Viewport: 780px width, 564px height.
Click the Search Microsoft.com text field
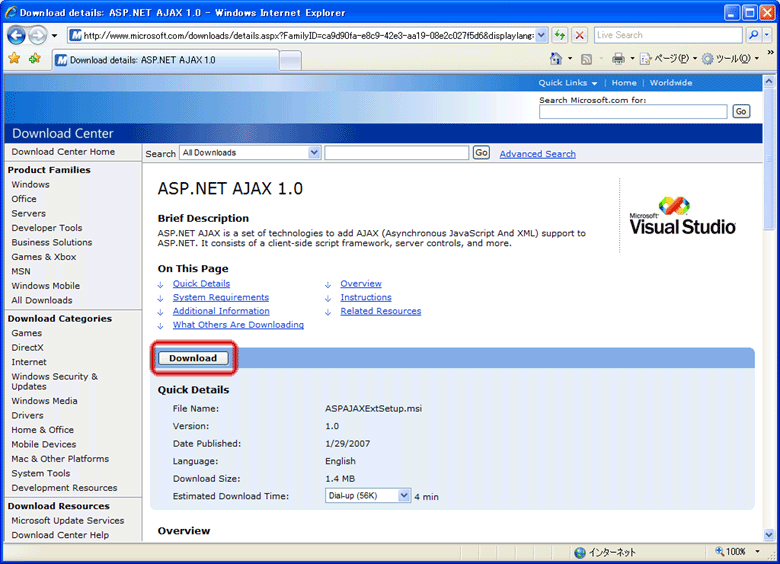pos(633,111)
